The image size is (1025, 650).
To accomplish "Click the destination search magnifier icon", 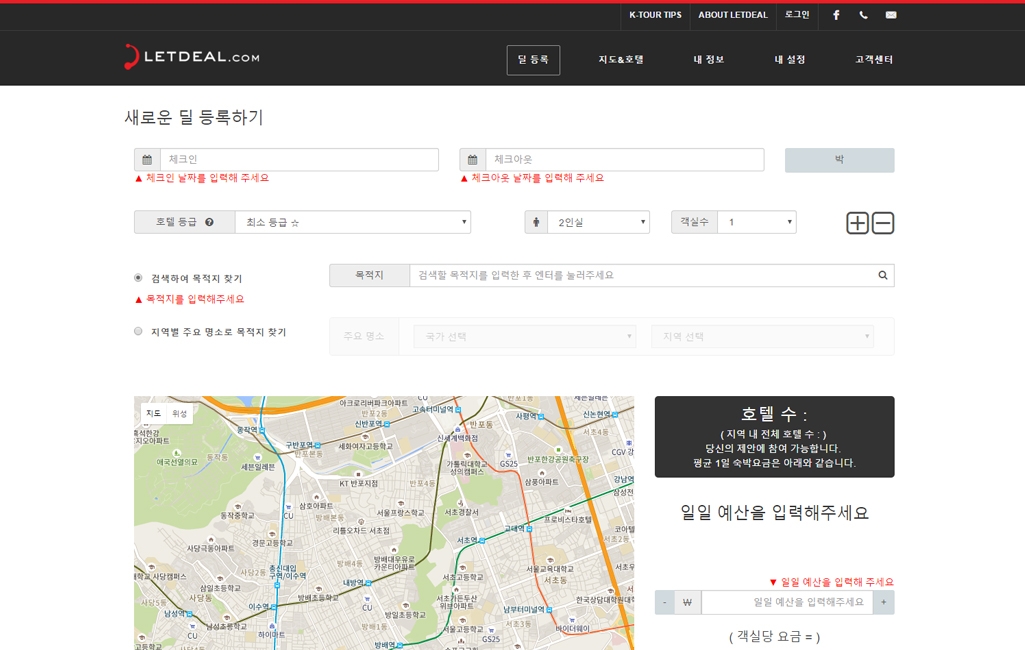I will pos(882,275).
